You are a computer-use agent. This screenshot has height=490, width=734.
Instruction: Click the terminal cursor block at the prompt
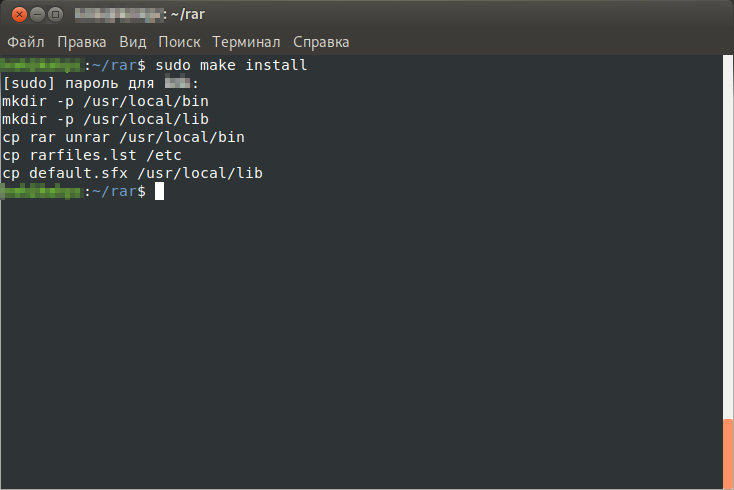tap(159, 191)
